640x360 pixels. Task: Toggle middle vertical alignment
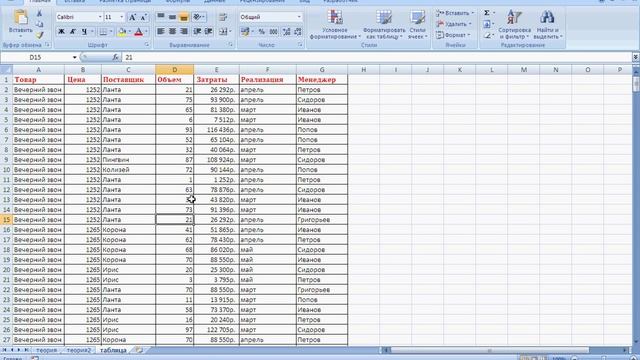[x=172, y=17]
